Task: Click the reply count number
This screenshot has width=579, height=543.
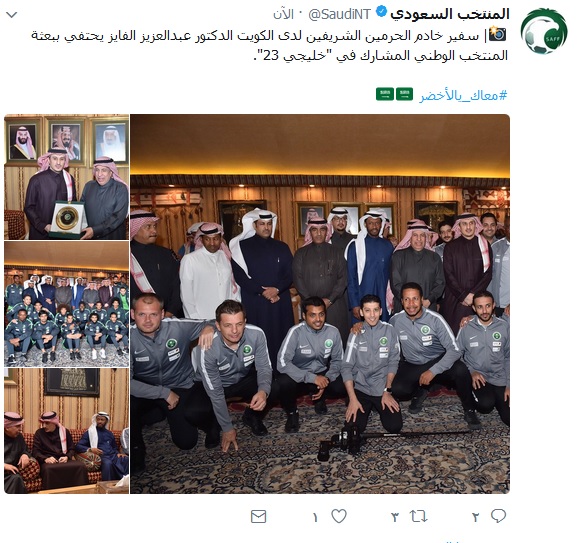Action: tap(475, 518)
